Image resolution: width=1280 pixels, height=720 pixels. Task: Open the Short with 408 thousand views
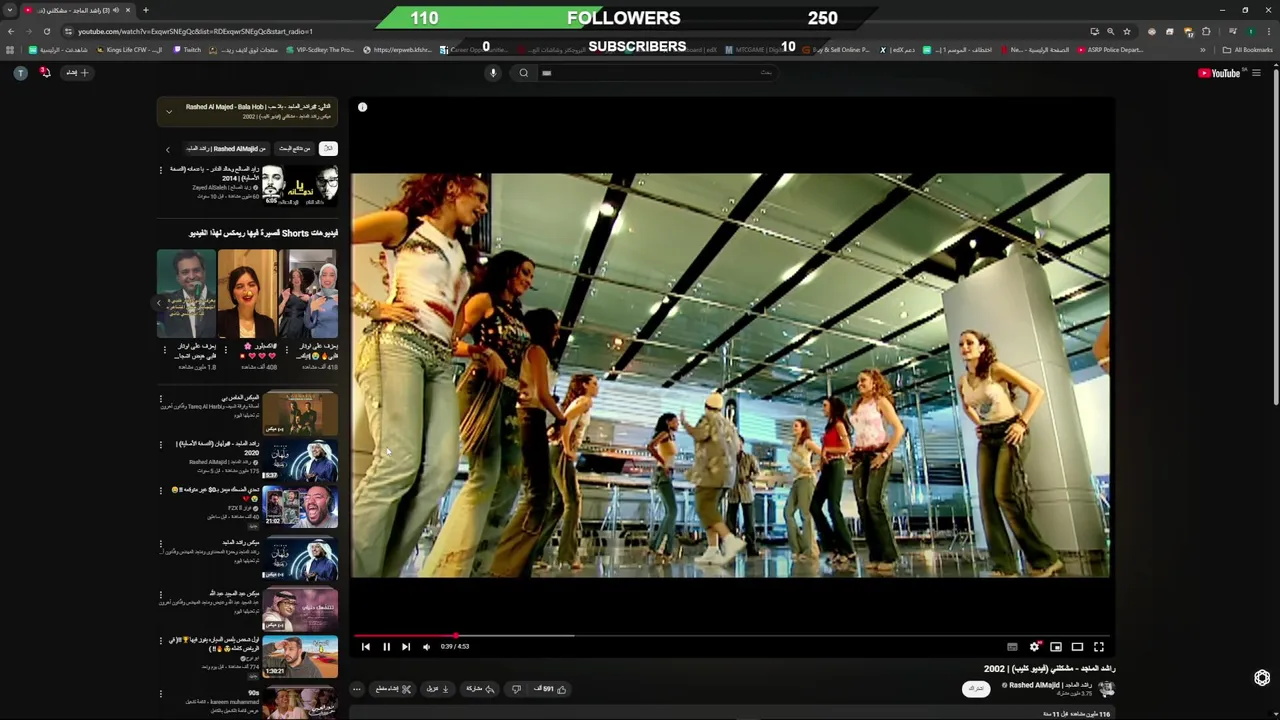pos(247,294)
